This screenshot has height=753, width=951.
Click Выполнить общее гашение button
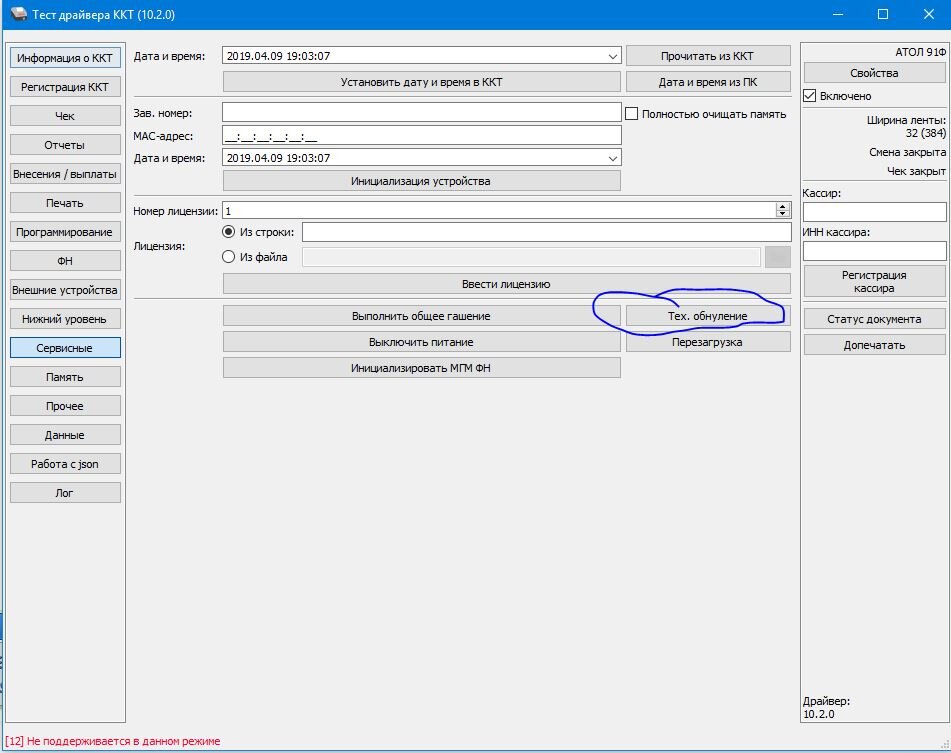tap(422, 316)
